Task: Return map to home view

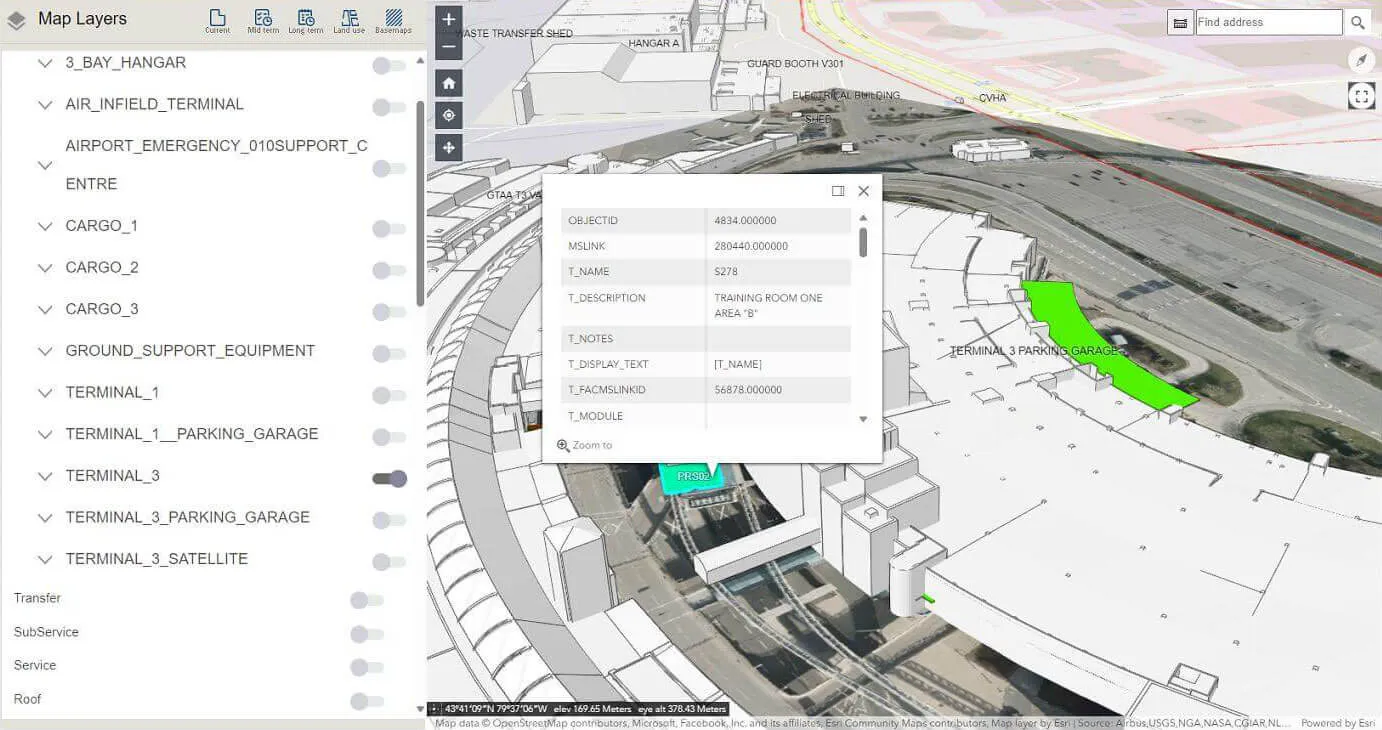Action: pos(449,83)
